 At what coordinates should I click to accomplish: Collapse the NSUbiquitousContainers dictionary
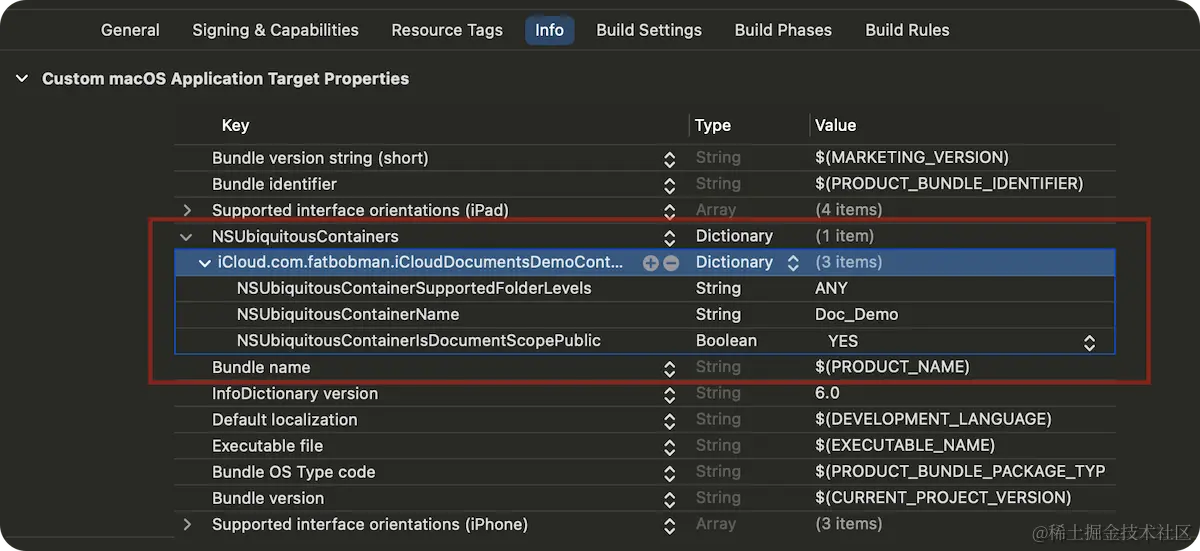coord(186,237)
